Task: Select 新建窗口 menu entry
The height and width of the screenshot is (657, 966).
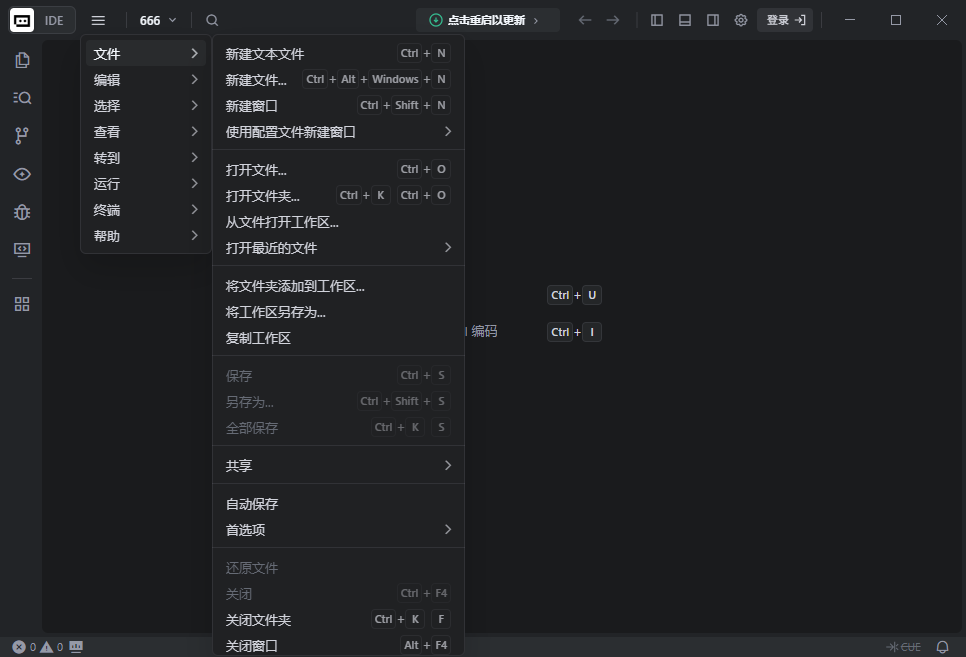Action: point(338,105)
